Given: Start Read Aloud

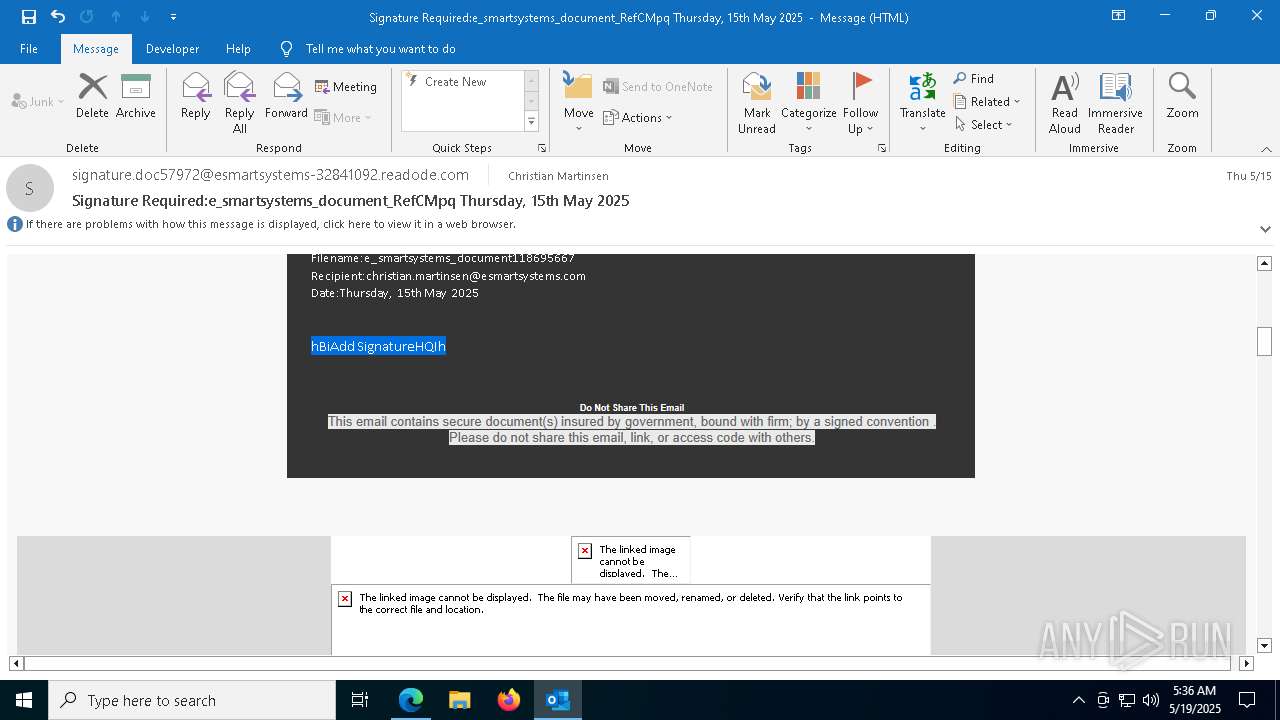Looking at the screenshot, I should [1065, 103].
